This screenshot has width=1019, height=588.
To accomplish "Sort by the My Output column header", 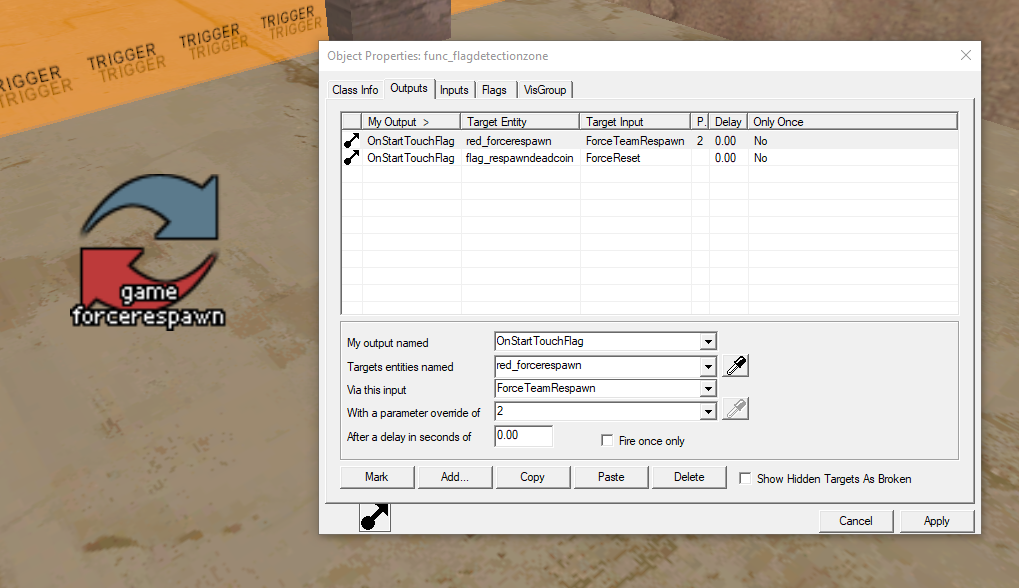I will [411, 121].
